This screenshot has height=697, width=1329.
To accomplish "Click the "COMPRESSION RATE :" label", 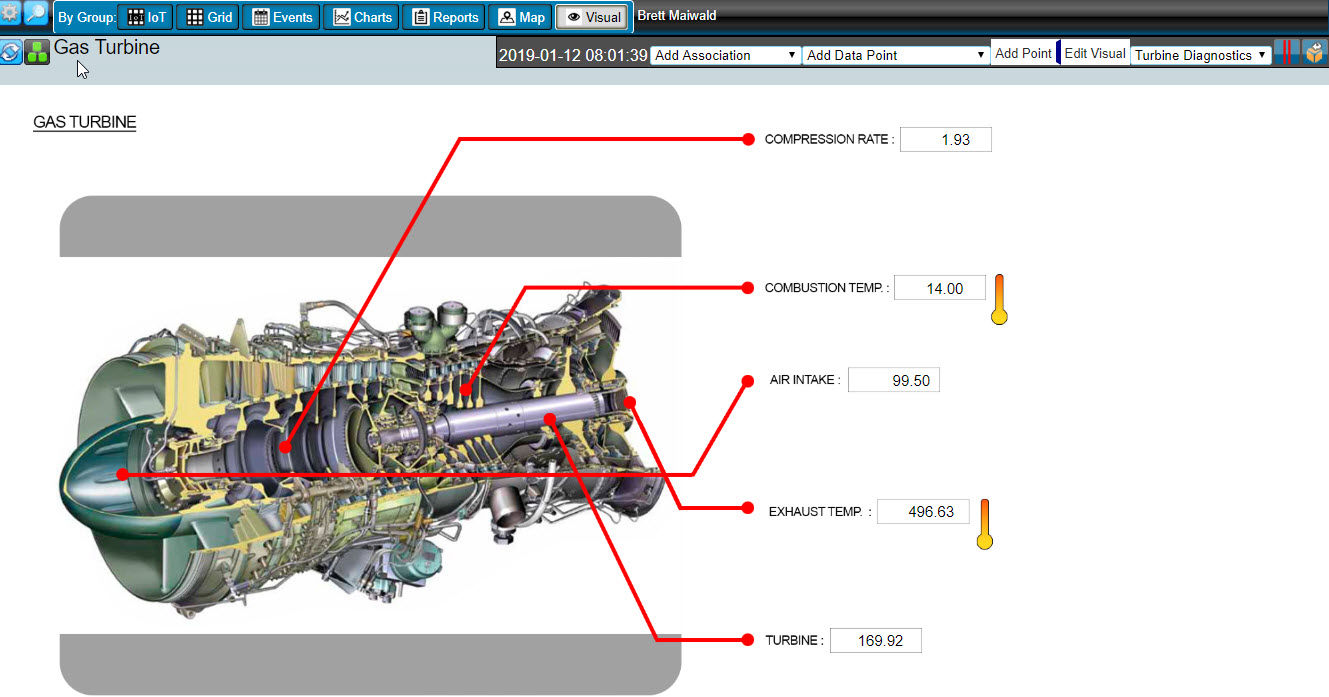I will click(829, 140).
